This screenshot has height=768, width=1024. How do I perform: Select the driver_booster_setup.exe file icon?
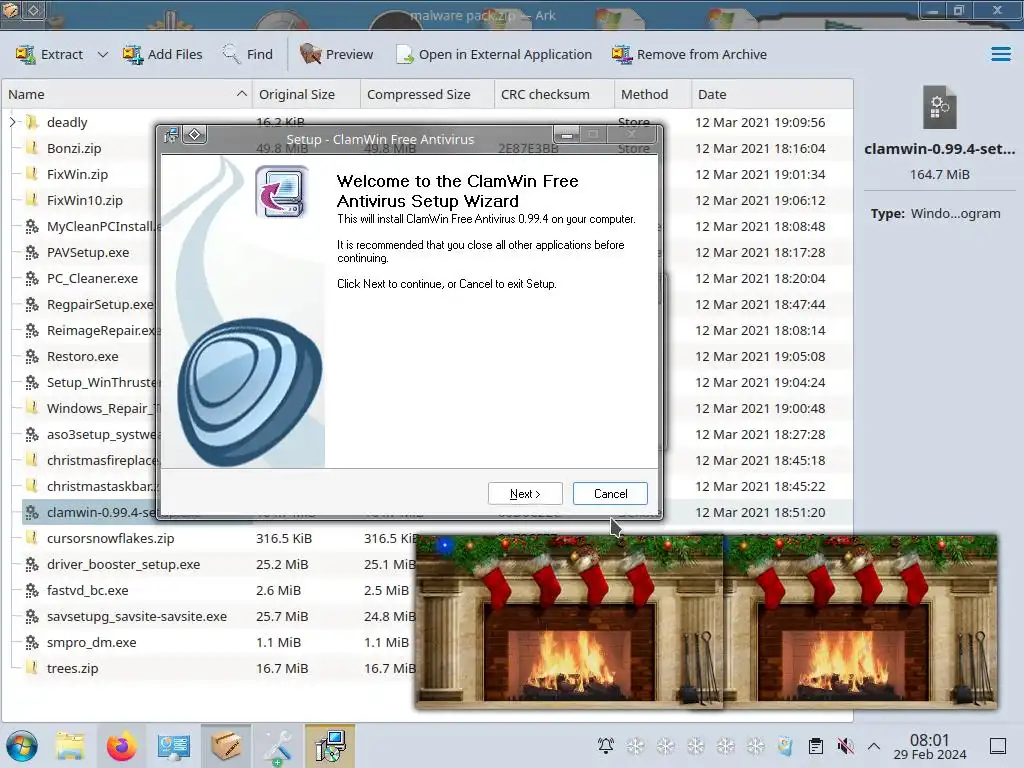[x=31, y=564]
